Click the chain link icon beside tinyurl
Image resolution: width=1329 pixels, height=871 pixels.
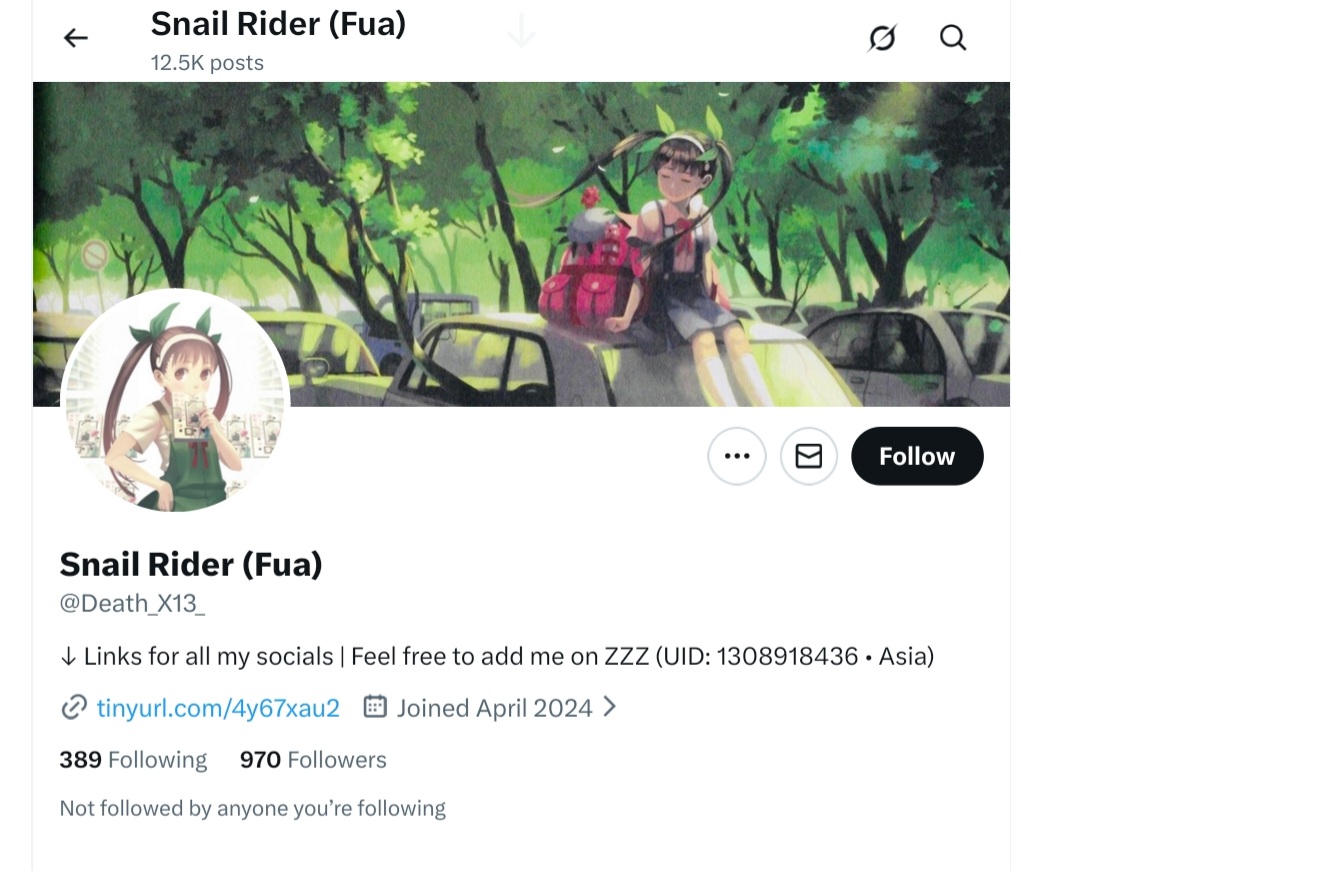74,708
